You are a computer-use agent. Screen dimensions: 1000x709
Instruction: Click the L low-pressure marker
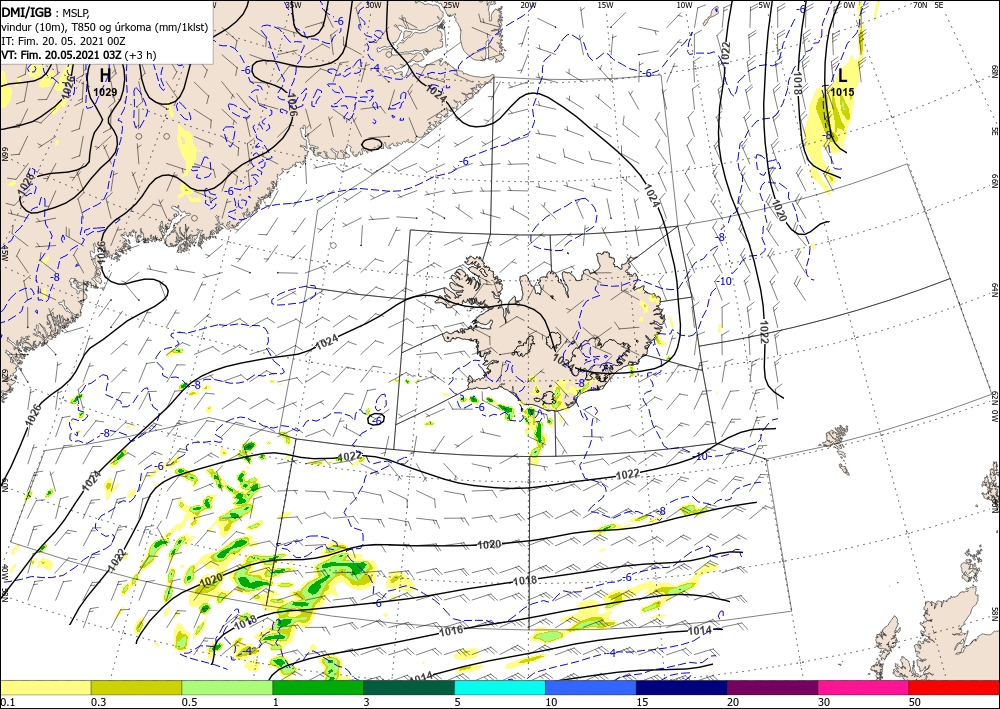pyautogui.click(x=842, y=76)
